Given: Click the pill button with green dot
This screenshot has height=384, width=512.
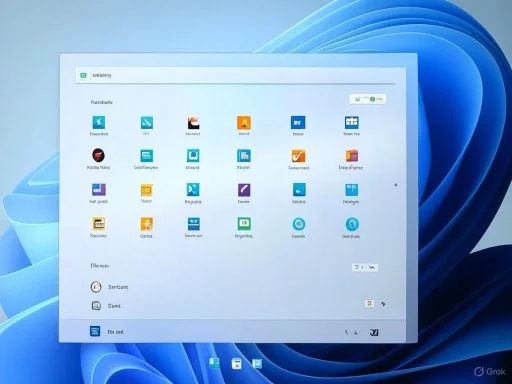Looking at the screenshot, I should (368, 99).
